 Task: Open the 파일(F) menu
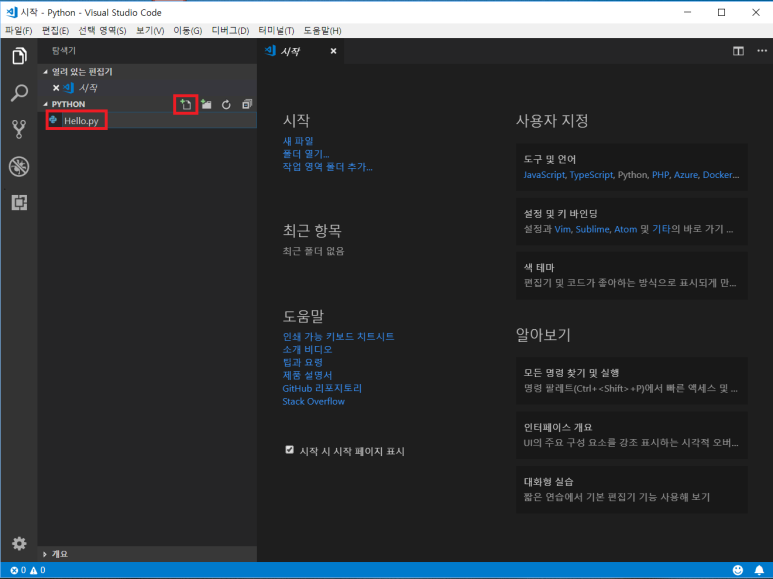click(19, 31)
